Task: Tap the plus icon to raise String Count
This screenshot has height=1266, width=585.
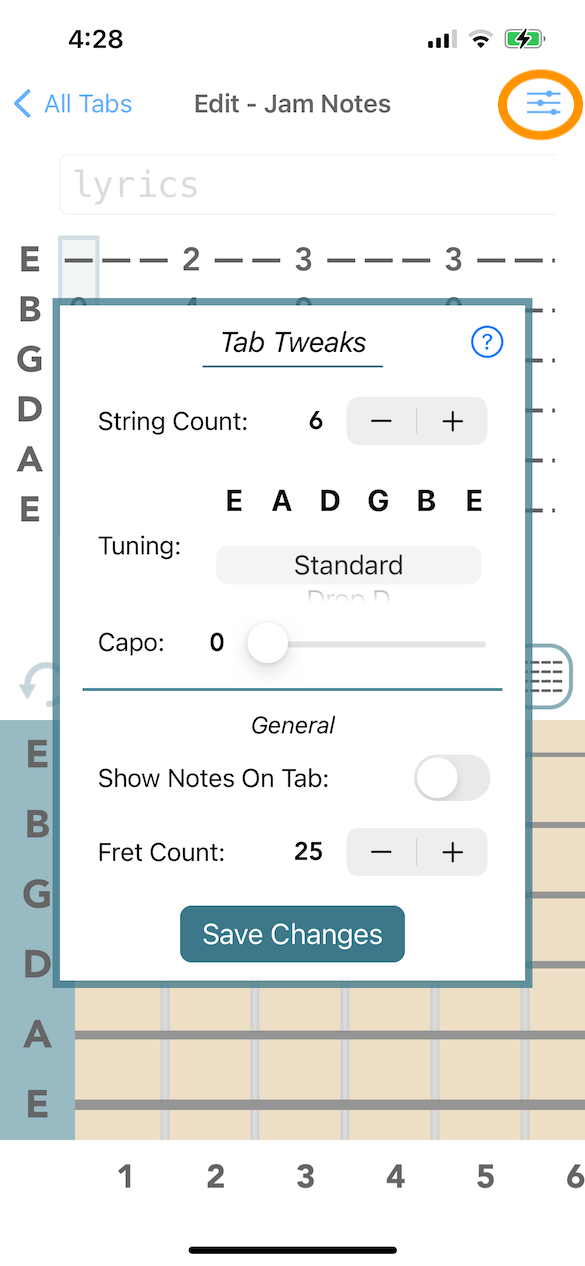Action: 452,421
